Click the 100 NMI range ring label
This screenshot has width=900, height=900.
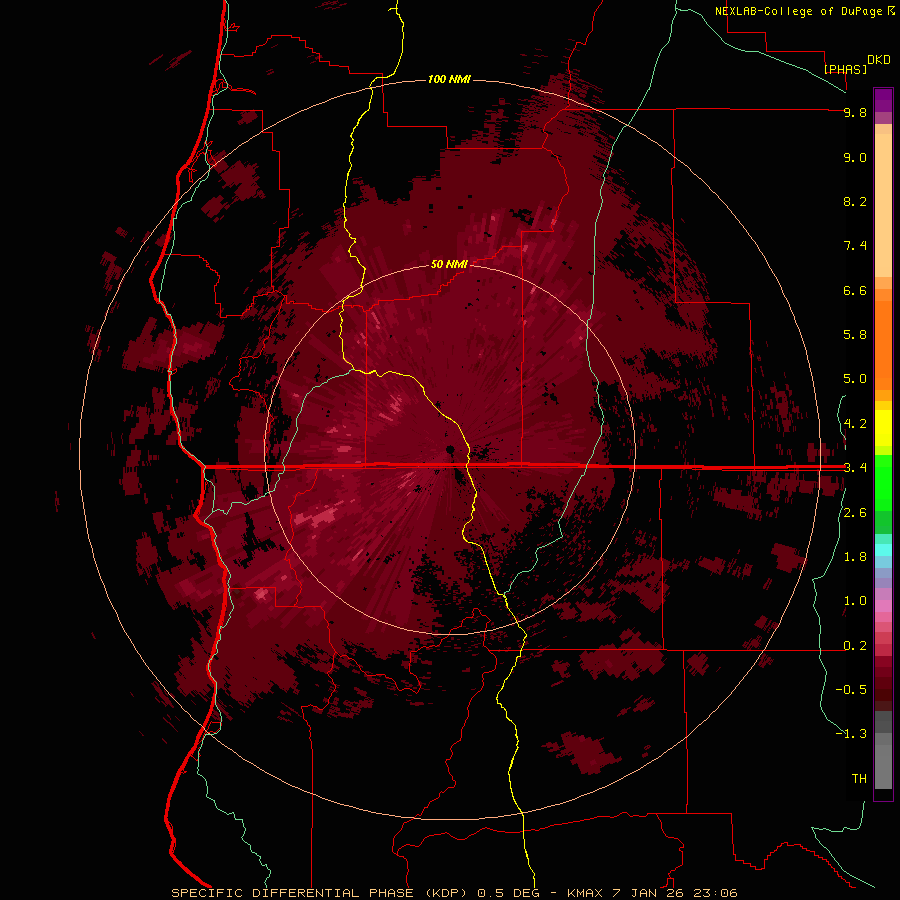(x=449, y=79)
